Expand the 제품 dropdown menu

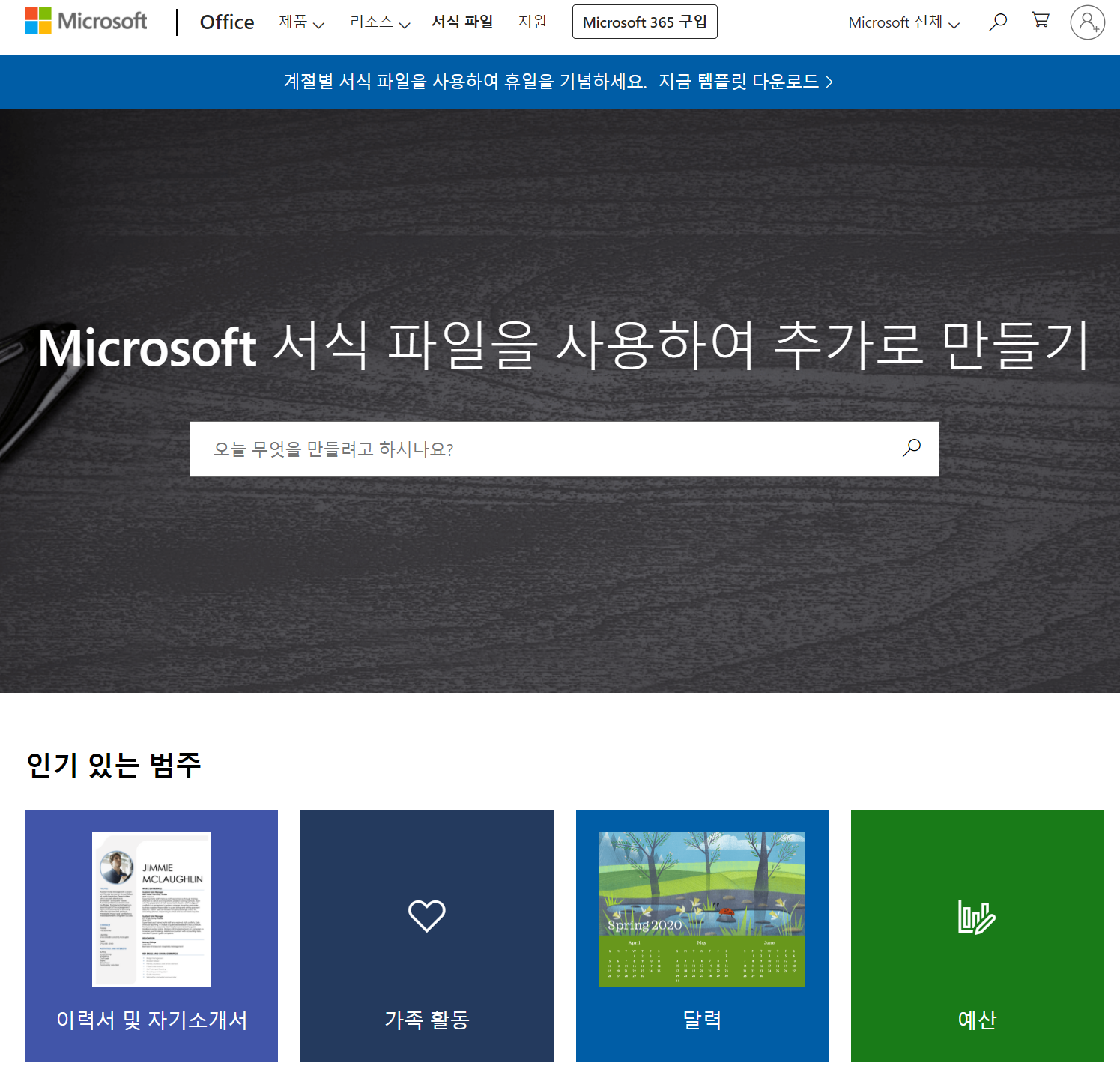pyautogui.click(x=301, y=22)
